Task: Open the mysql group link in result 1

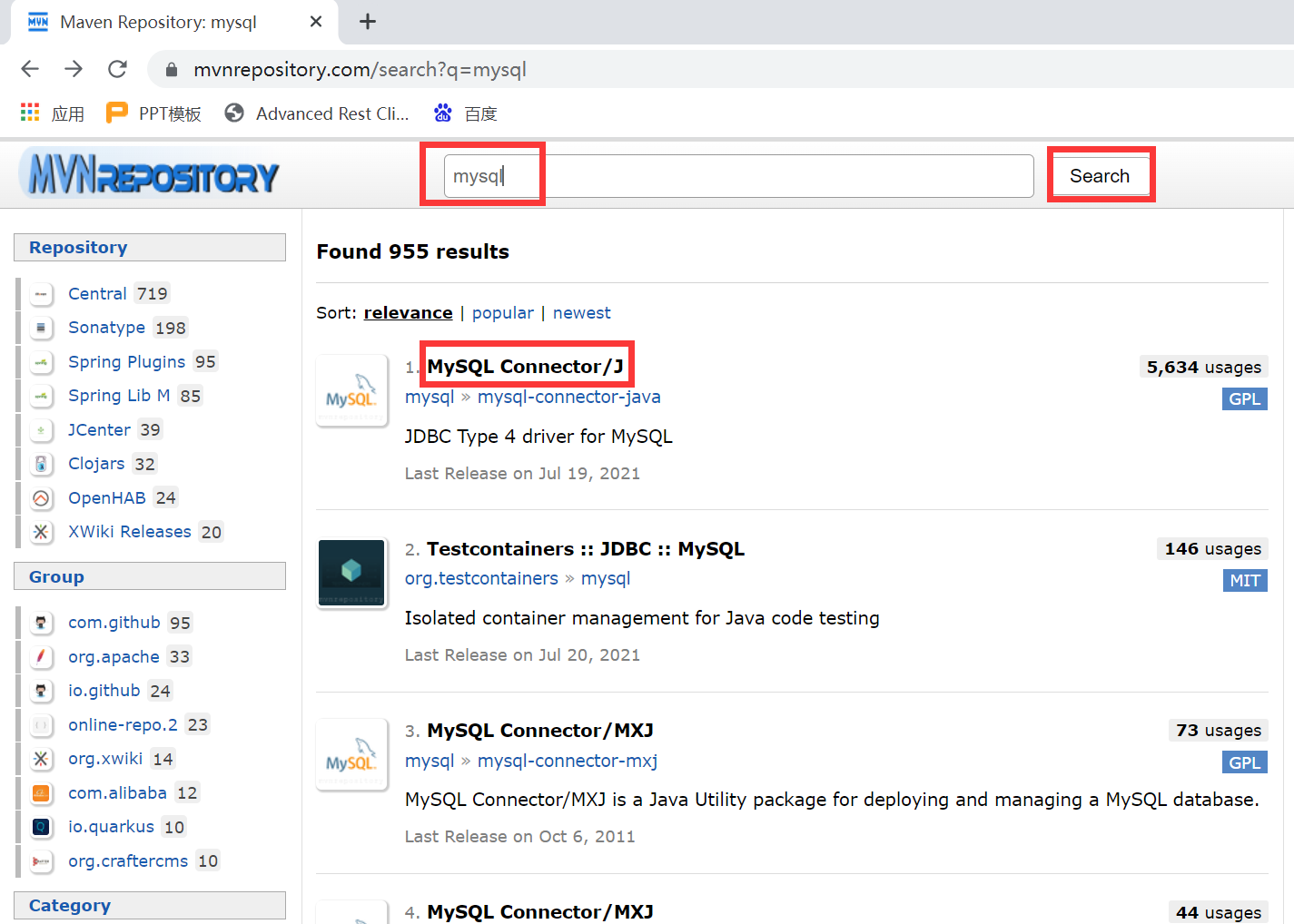Action: (x=430, y=398)
